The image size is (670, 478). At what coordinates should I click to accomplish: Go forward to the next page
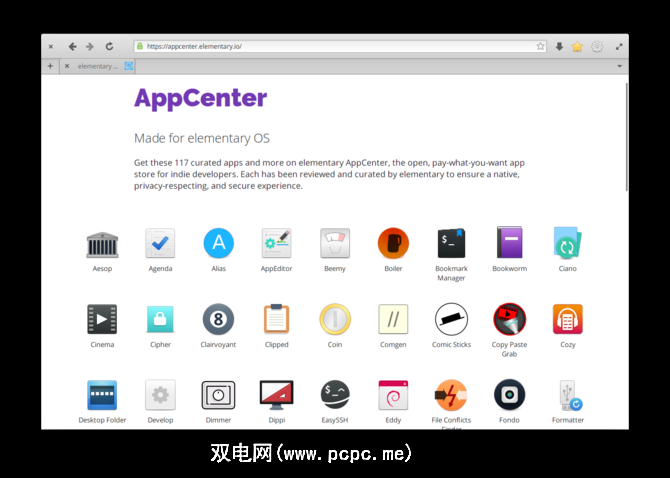point(90,47)
